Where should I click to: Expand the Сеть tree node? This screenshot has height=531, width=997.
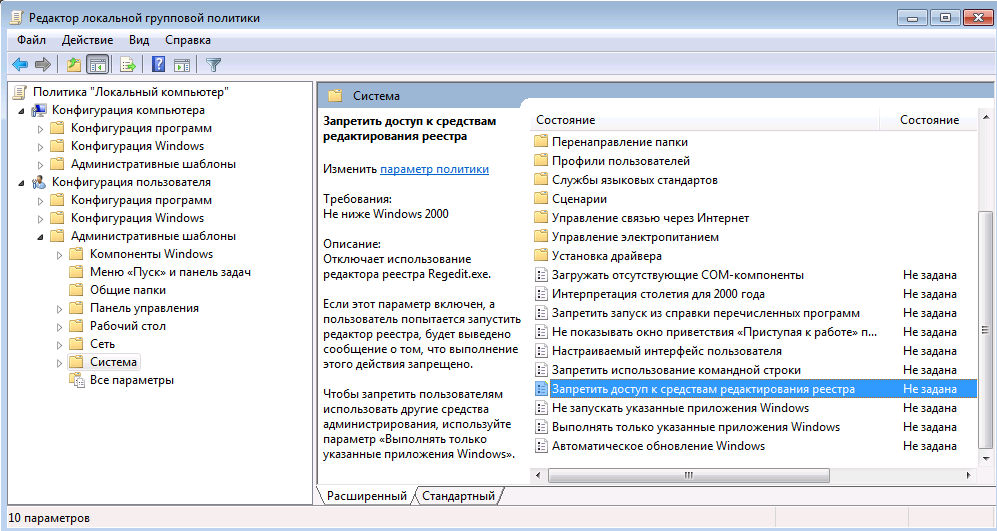pos(60,345)
